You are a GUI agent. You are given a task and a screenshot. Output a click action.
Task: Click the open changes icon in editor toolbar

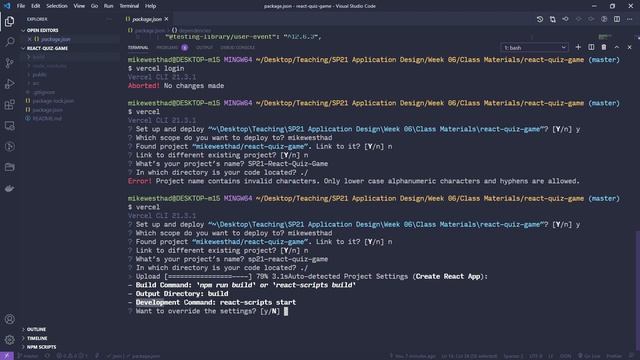click(553, 19)
